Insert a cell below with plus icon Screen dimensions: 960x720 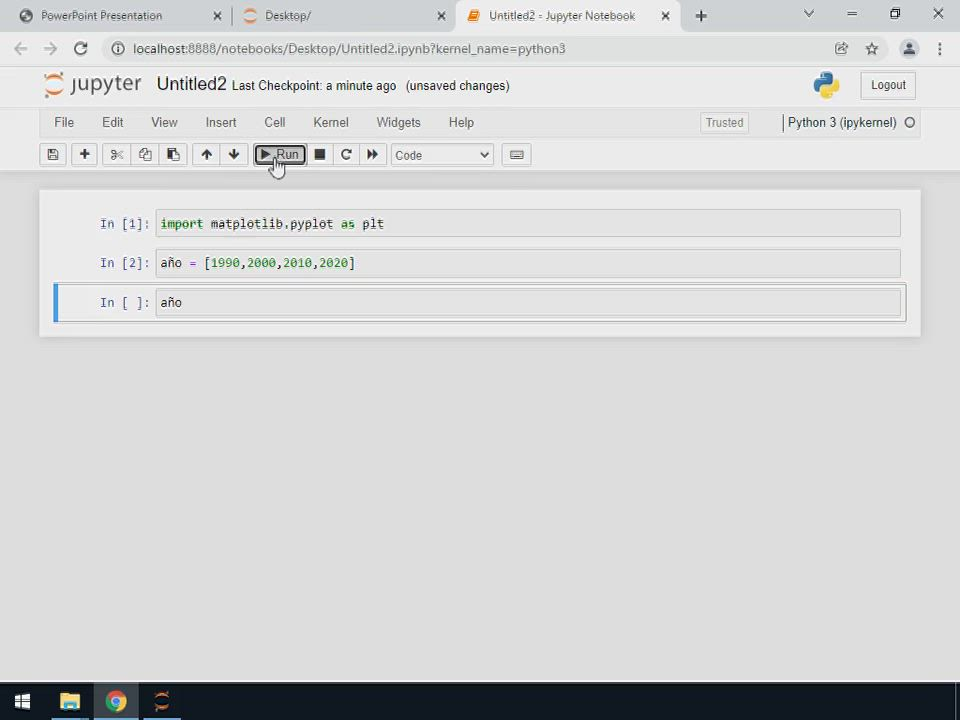pyautogui.click(x=84, y=155)
